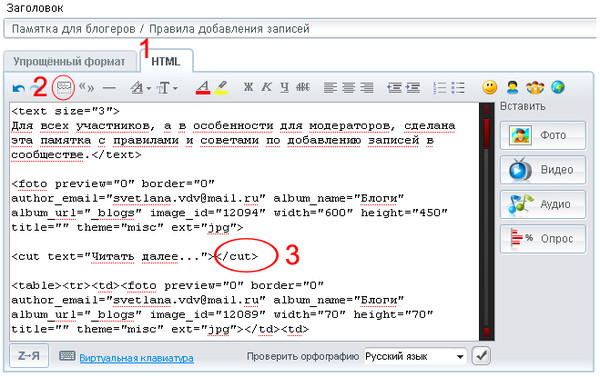This screenshot has height=377, width=600.
Task: Align text to the right
Action: point(367,88)
